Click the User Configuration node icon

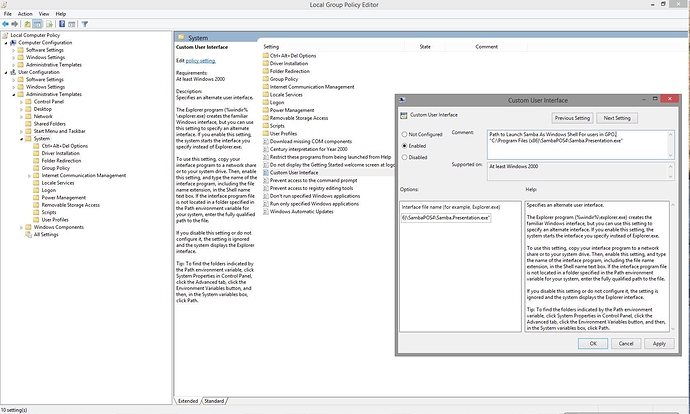coord(13,72)
